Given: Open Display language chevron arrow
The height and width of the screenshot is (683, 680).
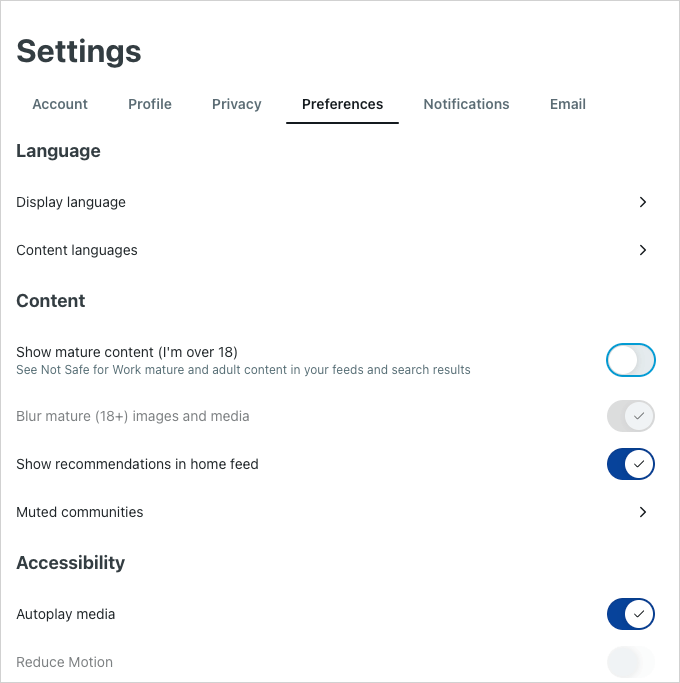Looking at the screenshot, I should coord(643,202).
